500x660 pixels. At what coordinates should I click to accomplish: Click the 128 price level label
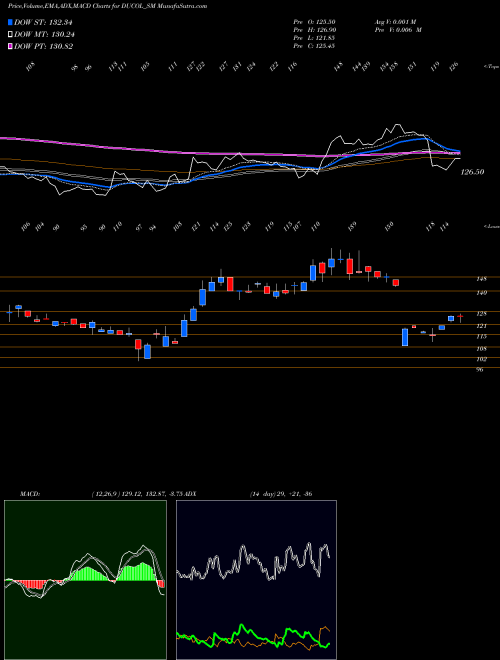[481, 314]
